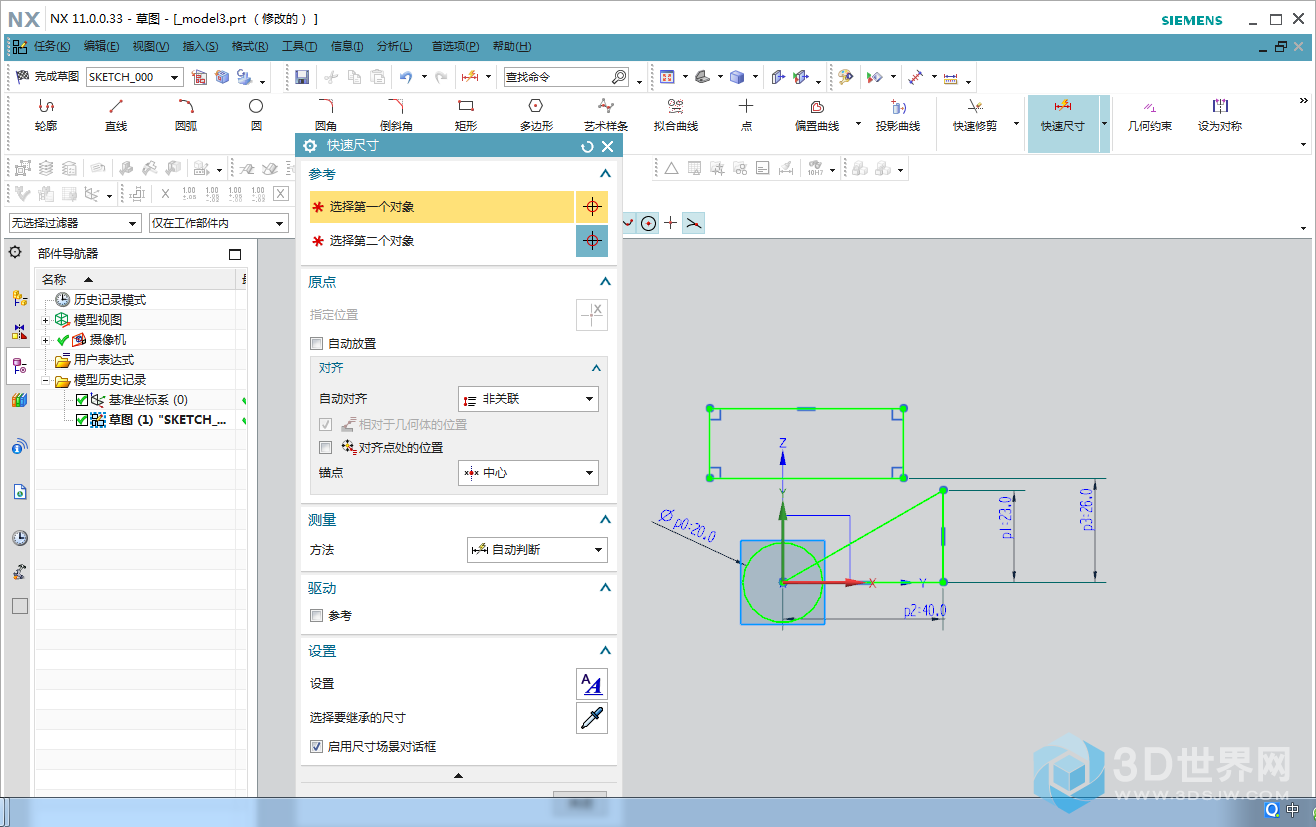The height and width of the screenshot is (827, 1316).
Task: Select the 艺术样条 spline tool
Action: point(606,115)
